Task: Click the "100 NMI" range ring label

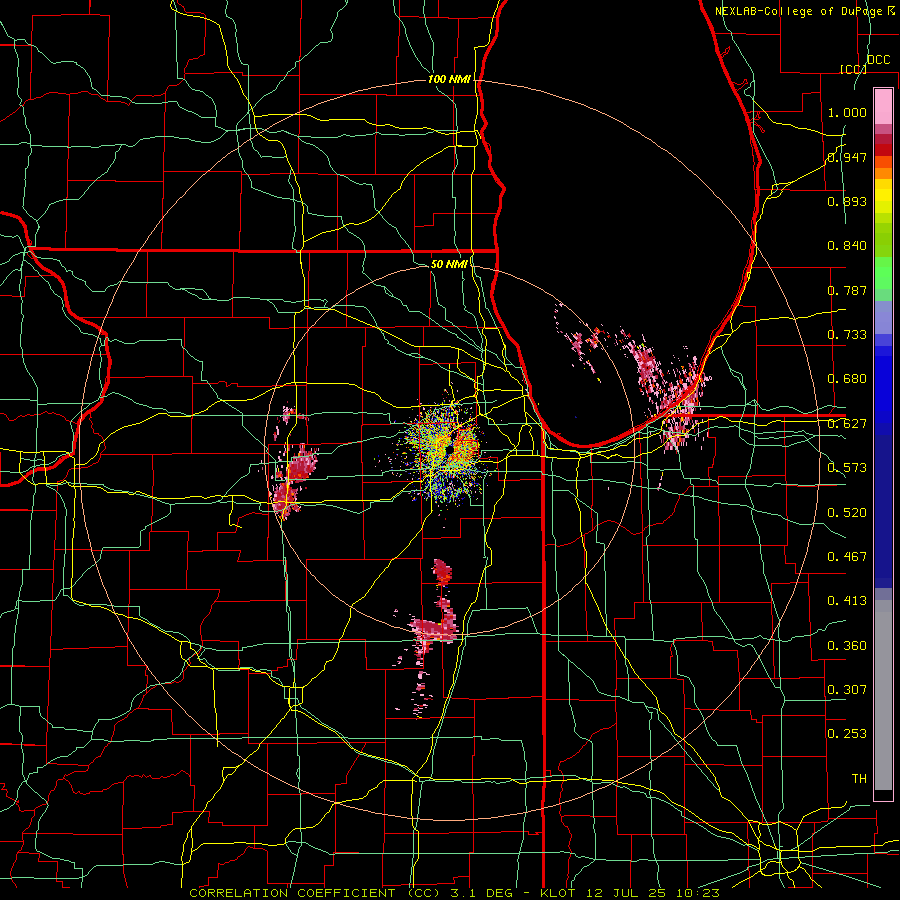Action: point(449,79)
